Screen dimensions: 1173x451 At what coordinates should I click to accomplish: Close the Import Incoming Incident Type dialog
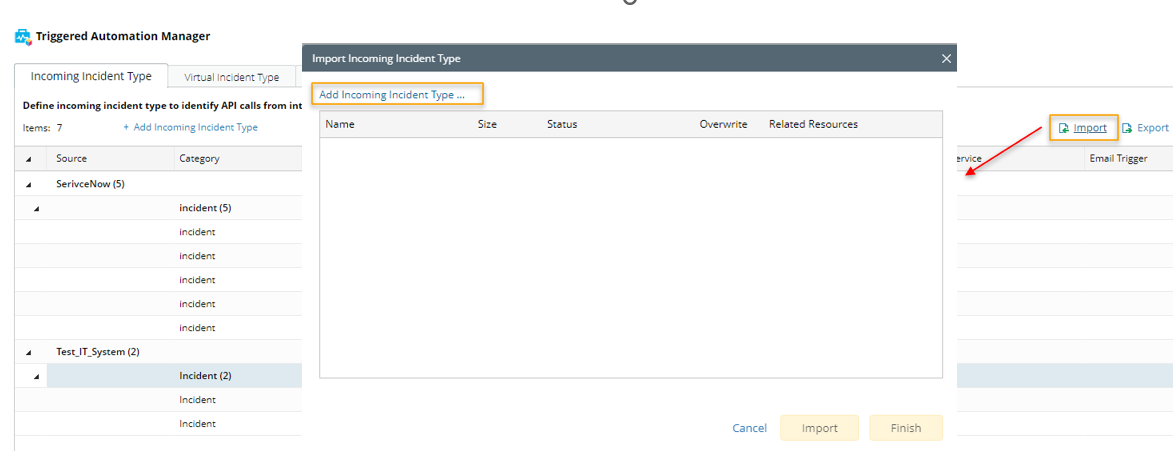coord(946,59)
